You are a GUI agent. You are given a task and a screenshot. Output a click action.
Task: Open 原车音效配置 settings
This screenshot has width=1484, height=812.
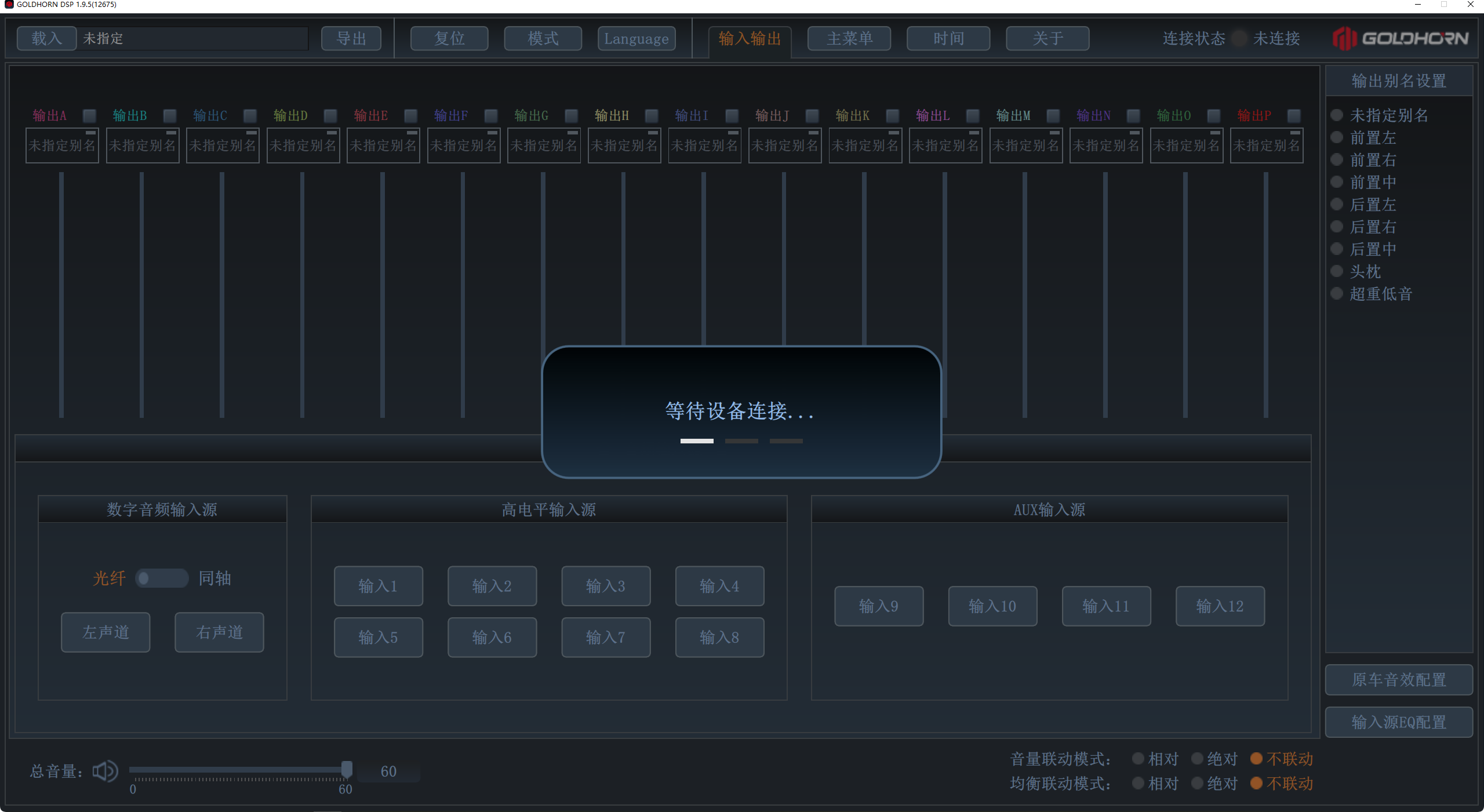pos(1399,679)
